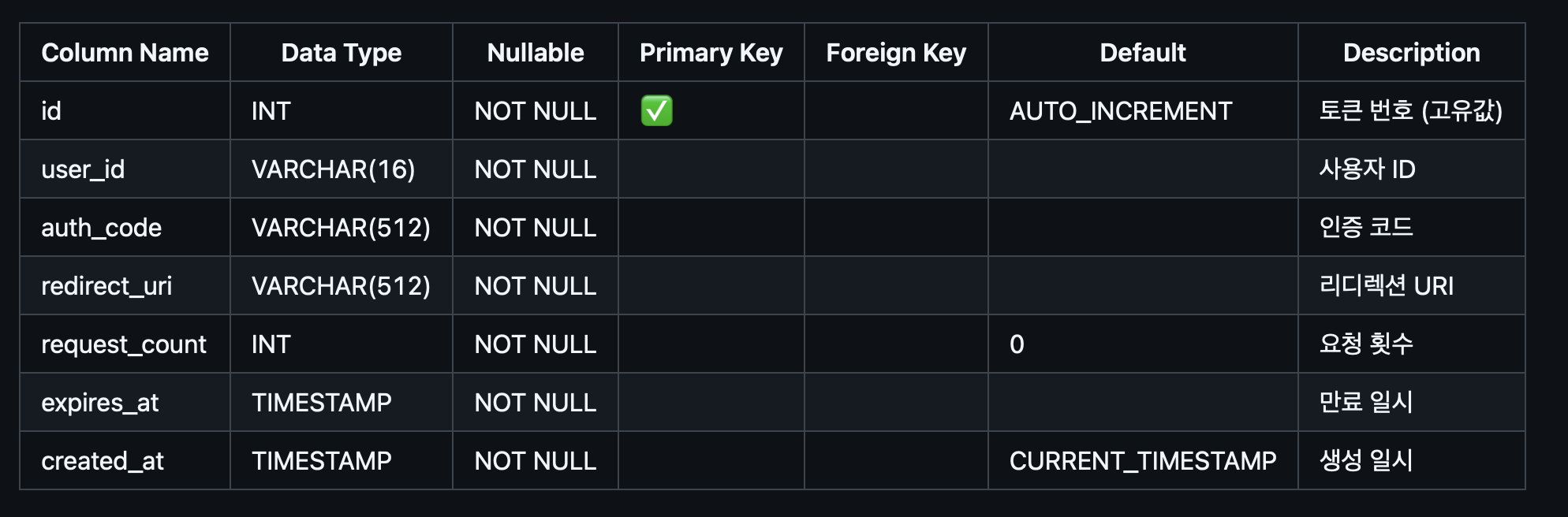Image resolution: width=1568 pixels, height=517 pixels.
Task: Click the Column Name header
Action: 125,53
